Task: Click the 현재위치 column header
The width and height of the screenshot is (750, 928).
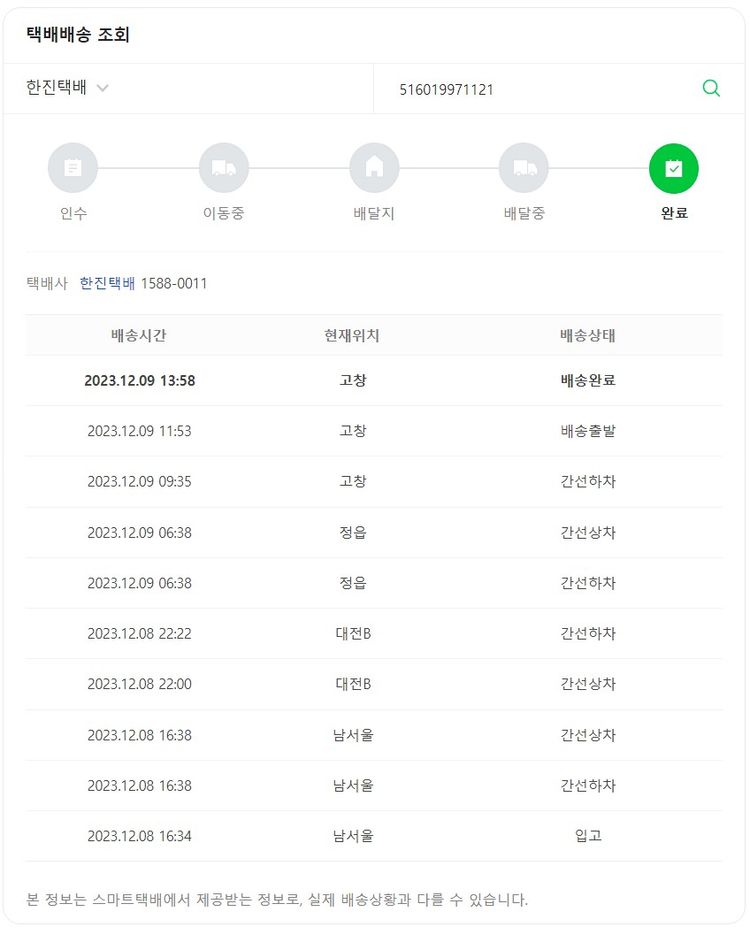Action: [352, 335]
